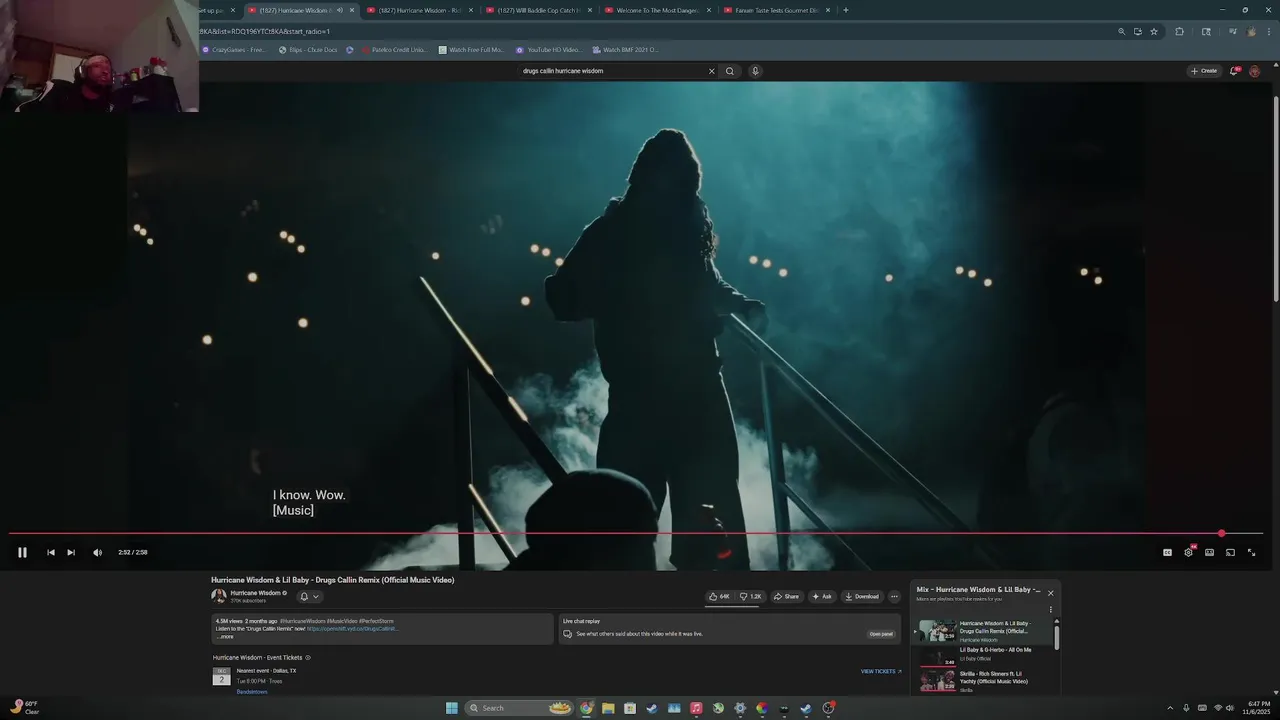Switch to theater mode

(1209, 552)
